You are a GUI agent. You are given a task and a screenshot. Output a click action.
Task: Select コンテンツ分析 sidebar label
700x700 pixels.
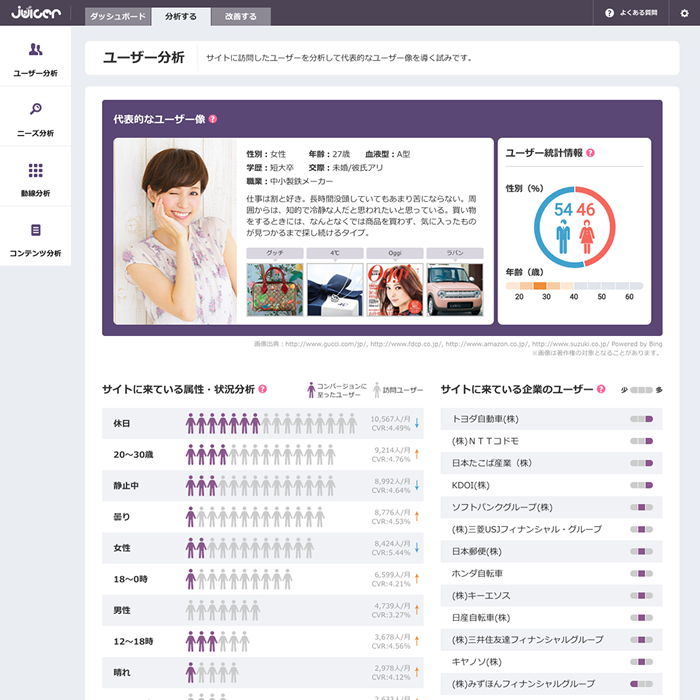[35, 253]
